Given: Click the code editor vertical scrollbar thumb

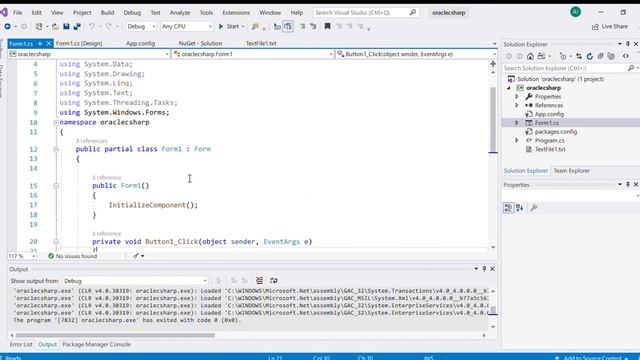Looking at the screenshot, I should tap(493, 119).
